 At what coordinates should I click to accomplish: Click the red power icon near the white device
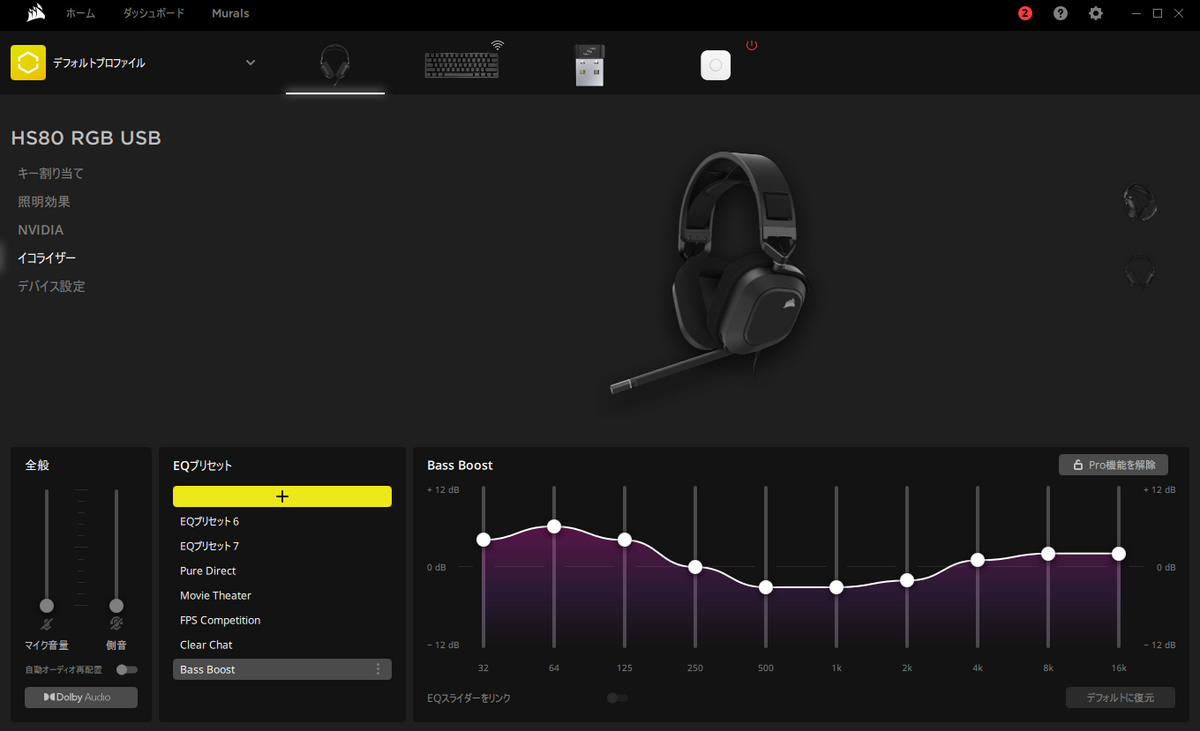point(752,45)
